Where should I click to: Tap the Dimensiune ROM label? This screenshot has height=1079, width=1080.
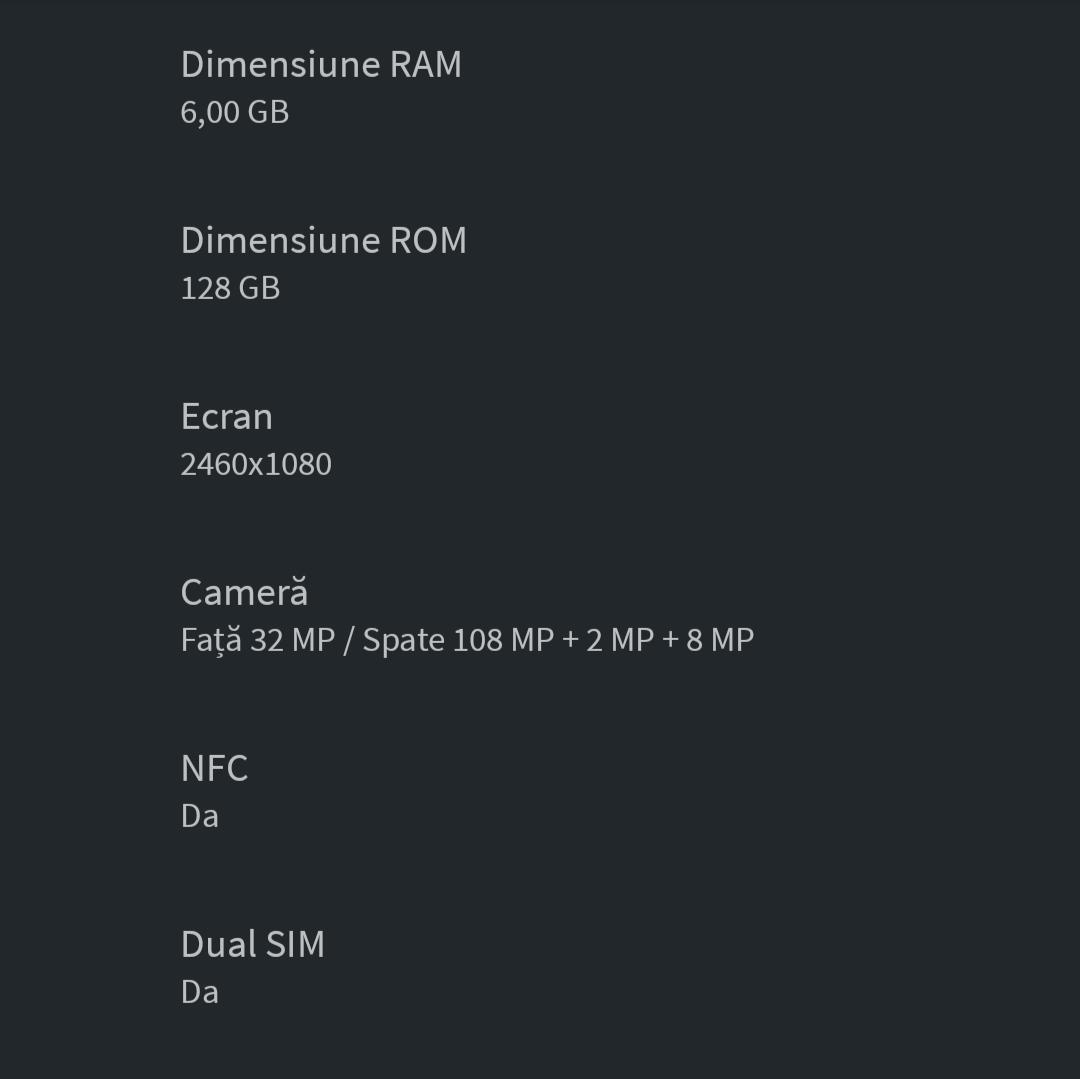pyautogui.click(x=323, y=240)
